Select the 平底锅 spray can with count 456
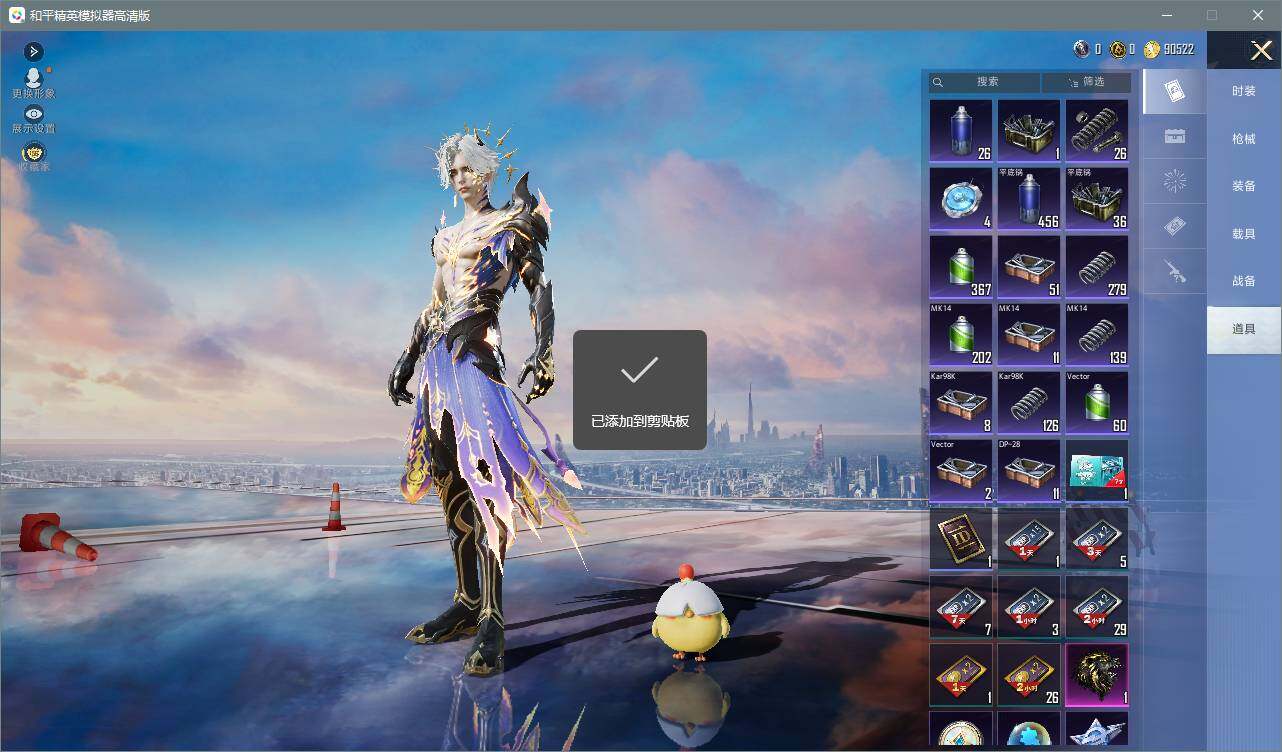1282x752 pixels. coord(1029,198)
